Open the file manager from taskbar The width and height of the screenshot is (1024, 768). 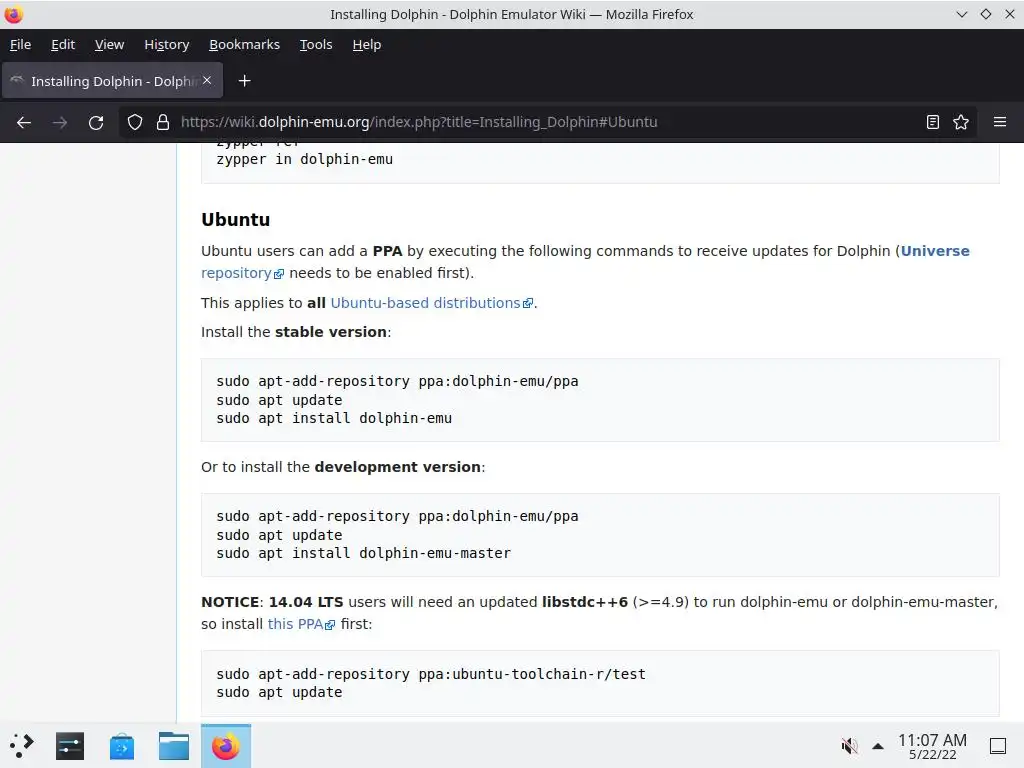point(174,746)
